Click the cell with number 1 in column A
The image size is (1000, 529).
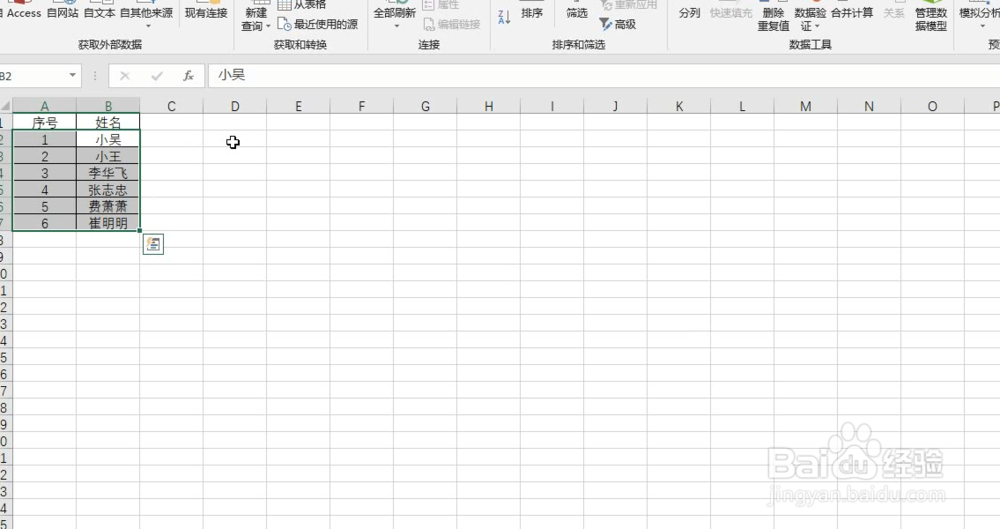(x=45, y=139)
